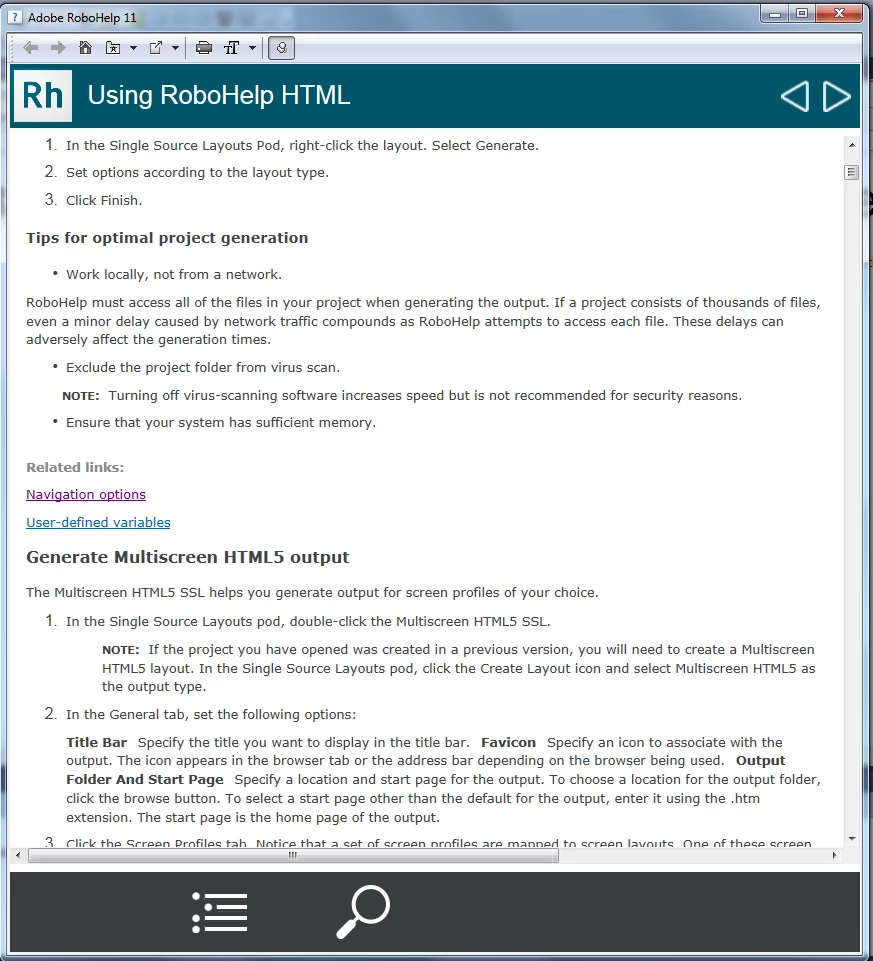Click 'Tips for optimal project generation' heading
The width and height of the screenshot is (873, 961).
coord(167,238)
